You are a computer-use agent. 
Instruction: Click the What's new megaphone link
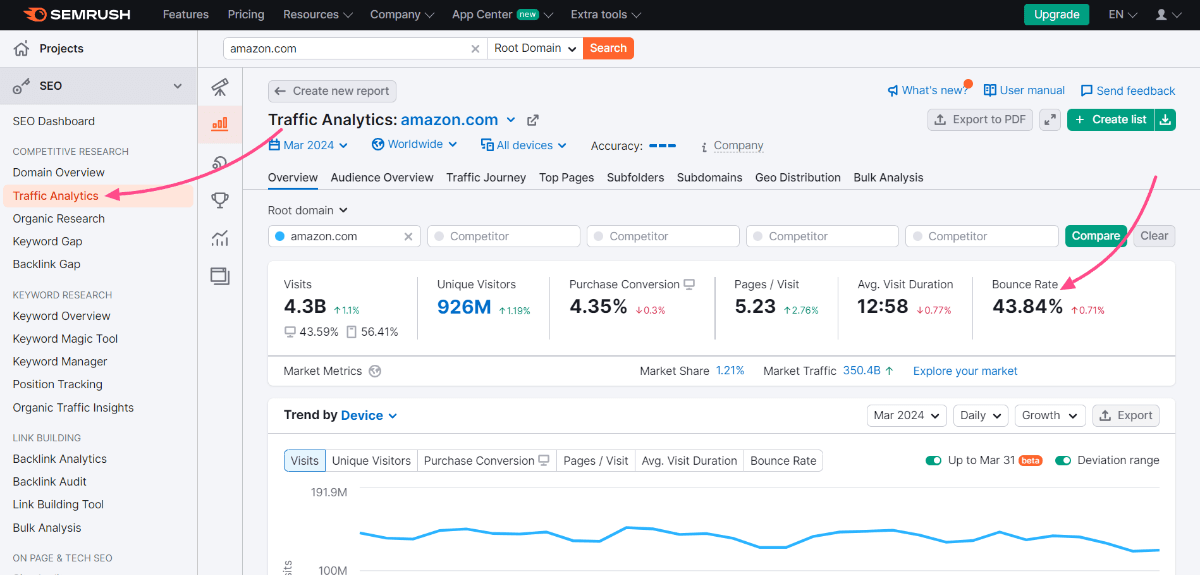point(927,90)
